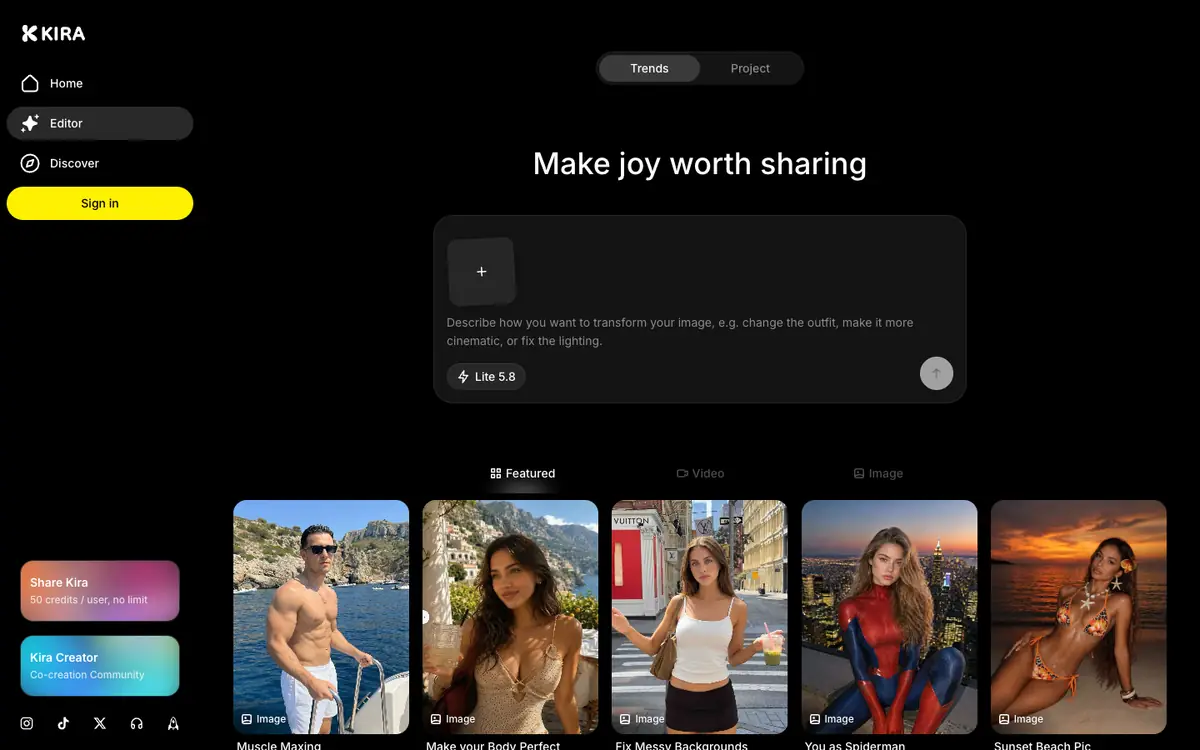
Task: Open Discover in the sidebar
Action: pos(100,163)
